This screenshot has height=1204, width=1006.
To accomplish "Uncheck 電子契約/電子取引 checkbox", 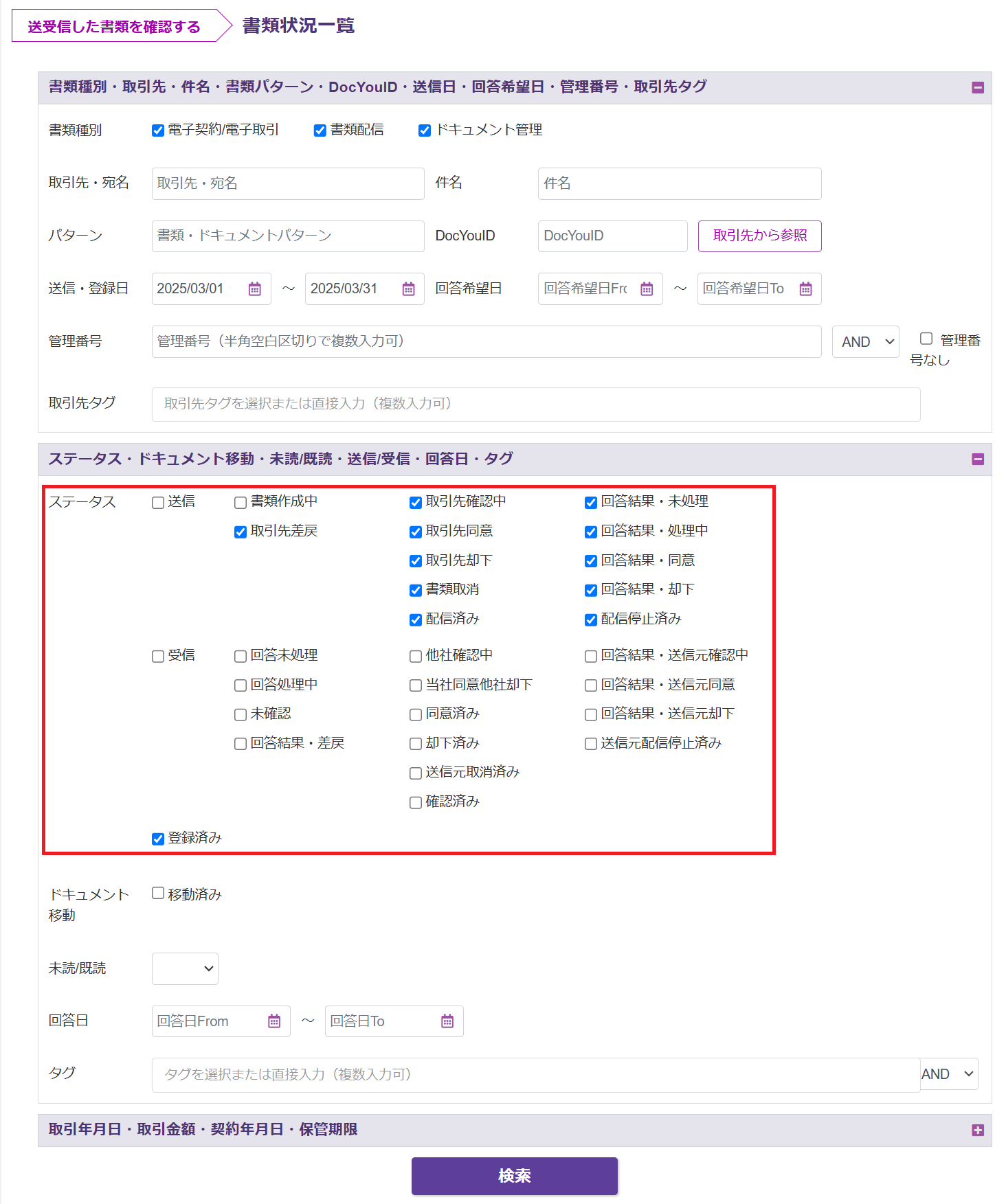I will point(158,130).
